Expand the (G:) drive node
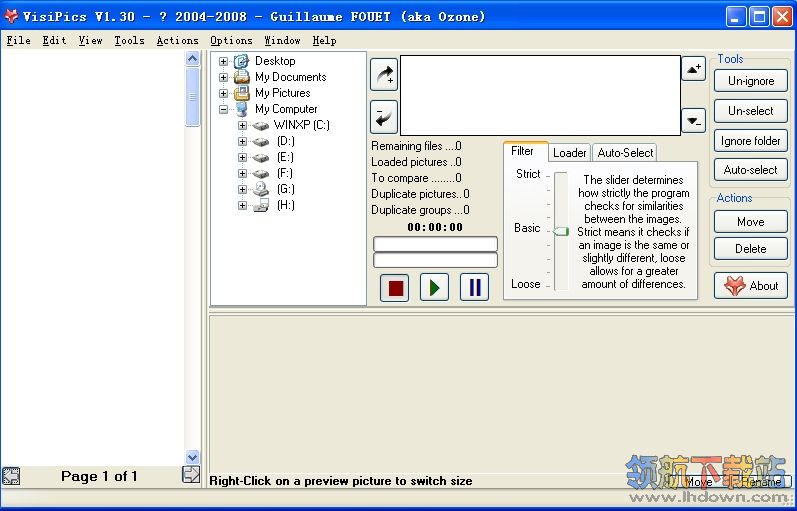Image resolution: width=797 pixels, height=511 pixels. [242, 189]
